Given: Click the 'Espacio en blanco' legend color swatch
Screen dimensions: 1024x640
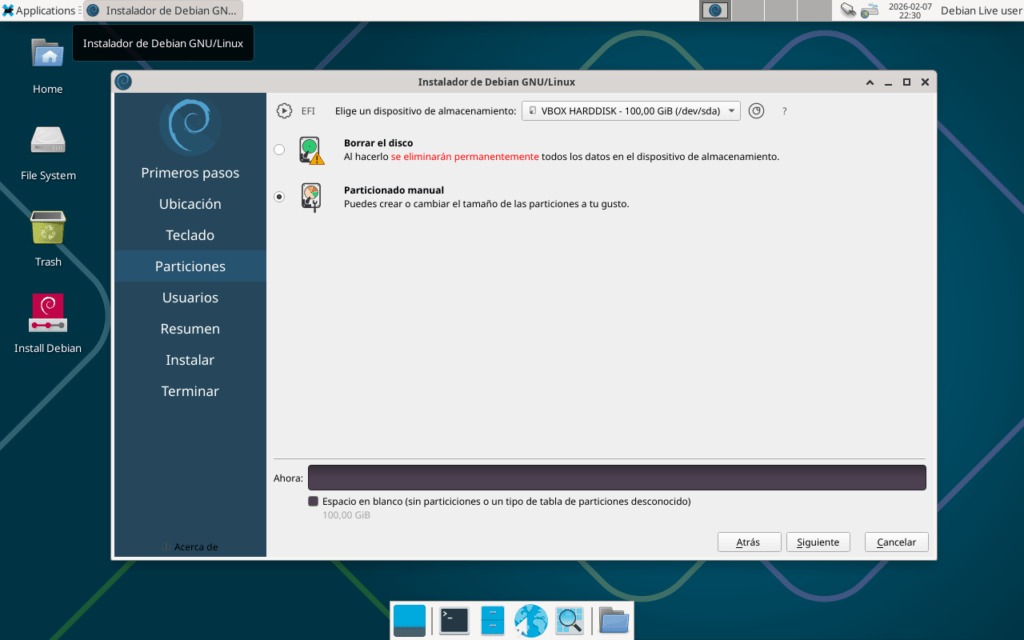Looking at the screenshot, I should [313, 501].
